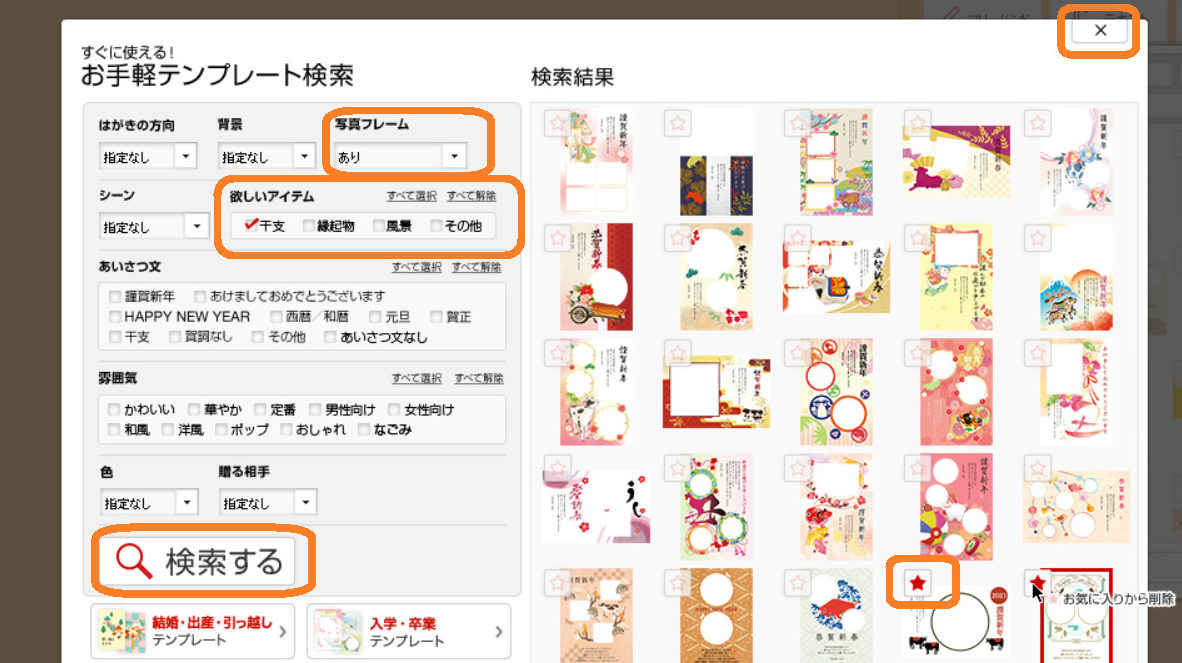This screenshot has height=663, width=1182.
Task: Favorite star on red flower-cart template
Action: pyautogui.click(x=557, y=238)
